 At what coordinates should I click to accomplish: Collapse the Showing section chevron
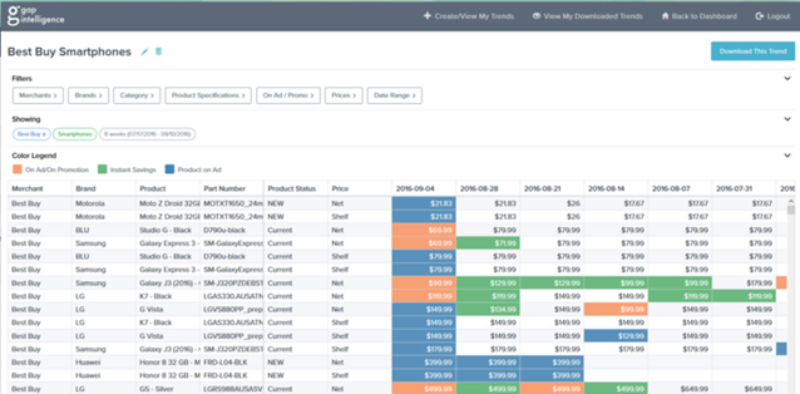tap(787, 119)
